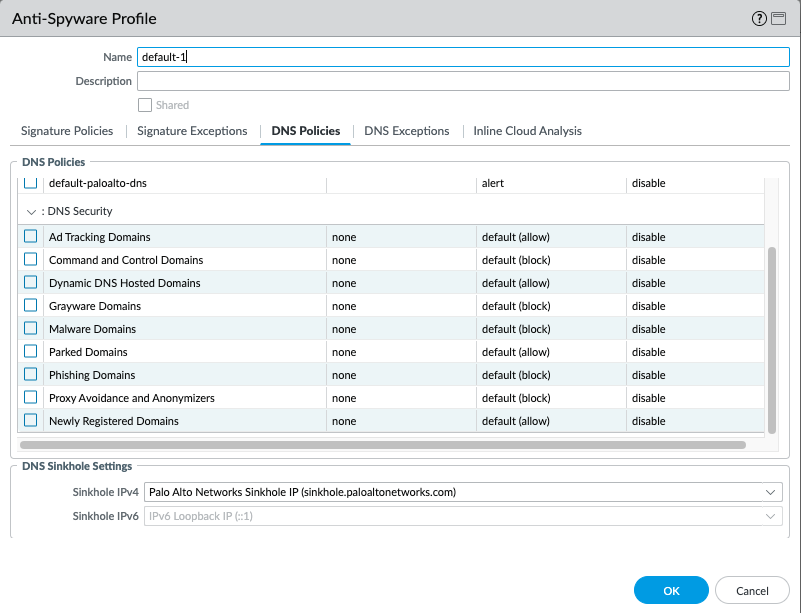Enable the Ad Tracking Domains checkbox
801x613 pixels.
pyautogui.click(x=29, y=237)
